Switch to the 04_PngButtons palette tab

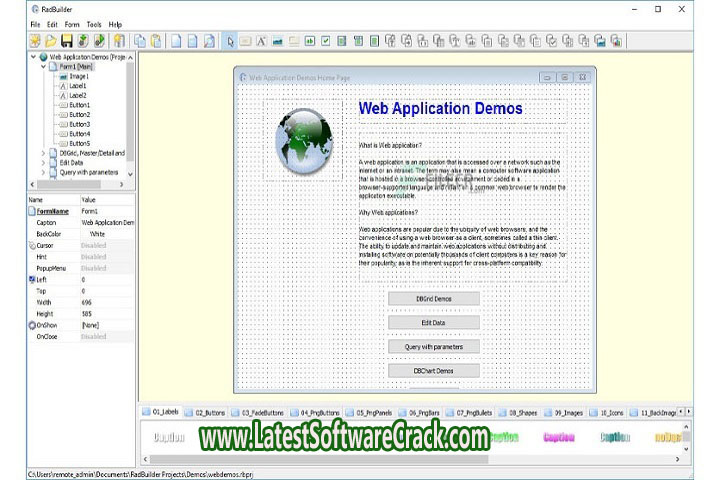pos(315,413)
